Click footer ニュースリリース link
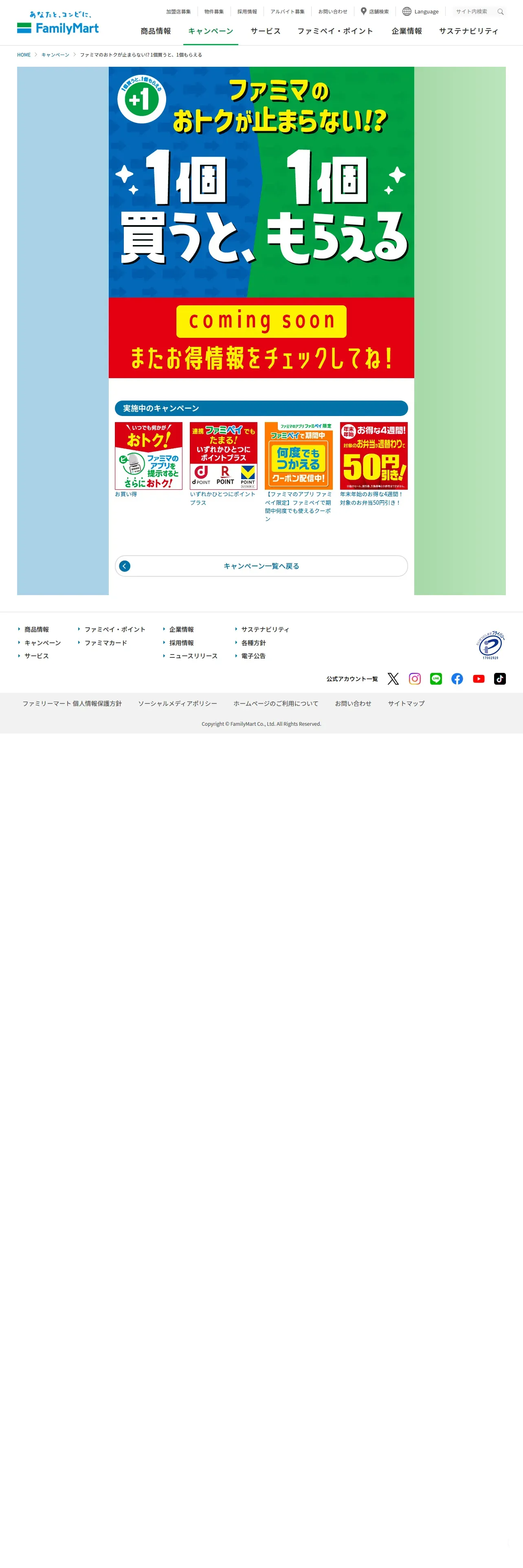This screenshot has width=523, height=1568. click(193, 656)
